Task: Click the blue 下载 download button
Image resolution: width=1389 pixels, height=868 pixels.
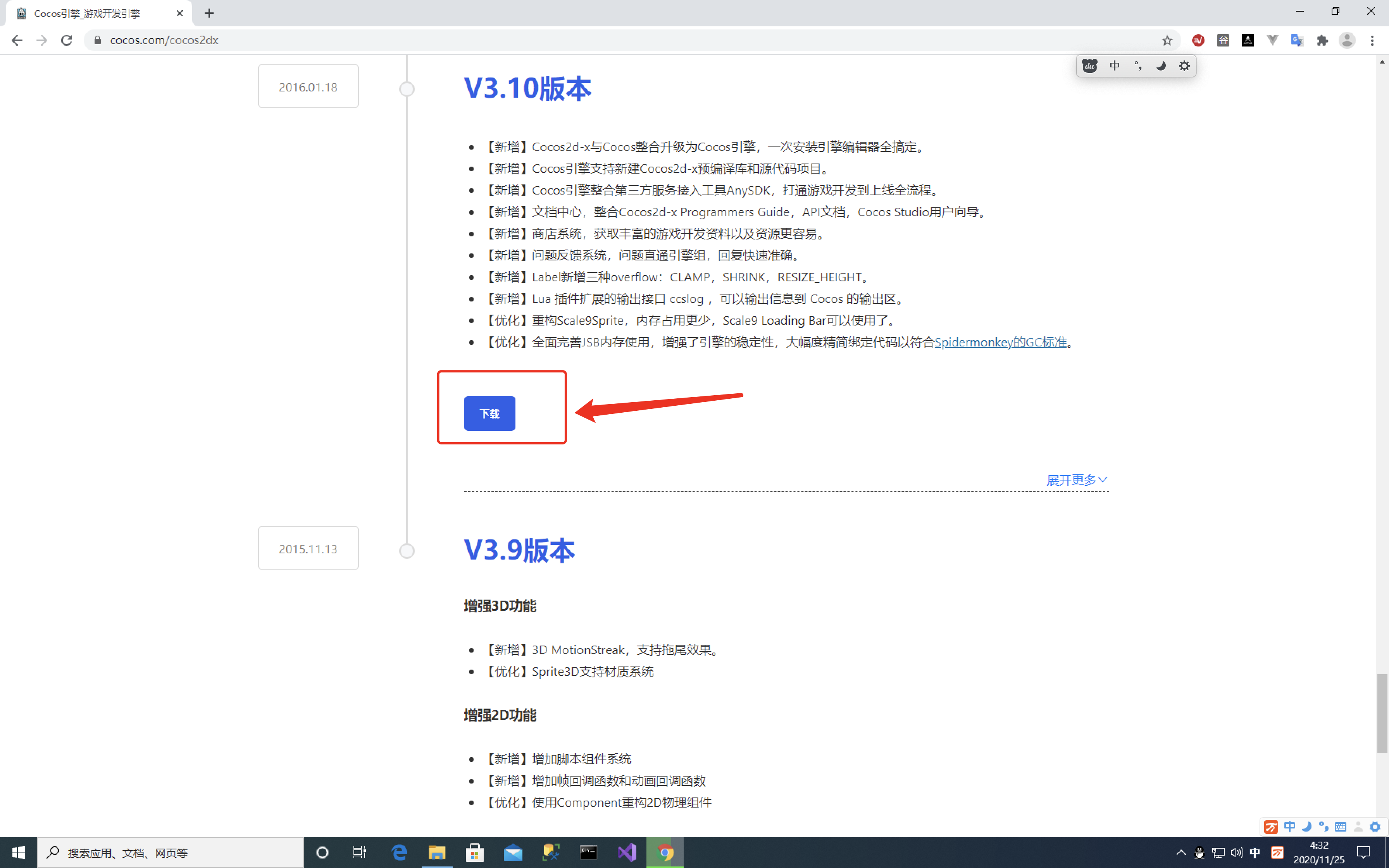Action: coord(489,413)
